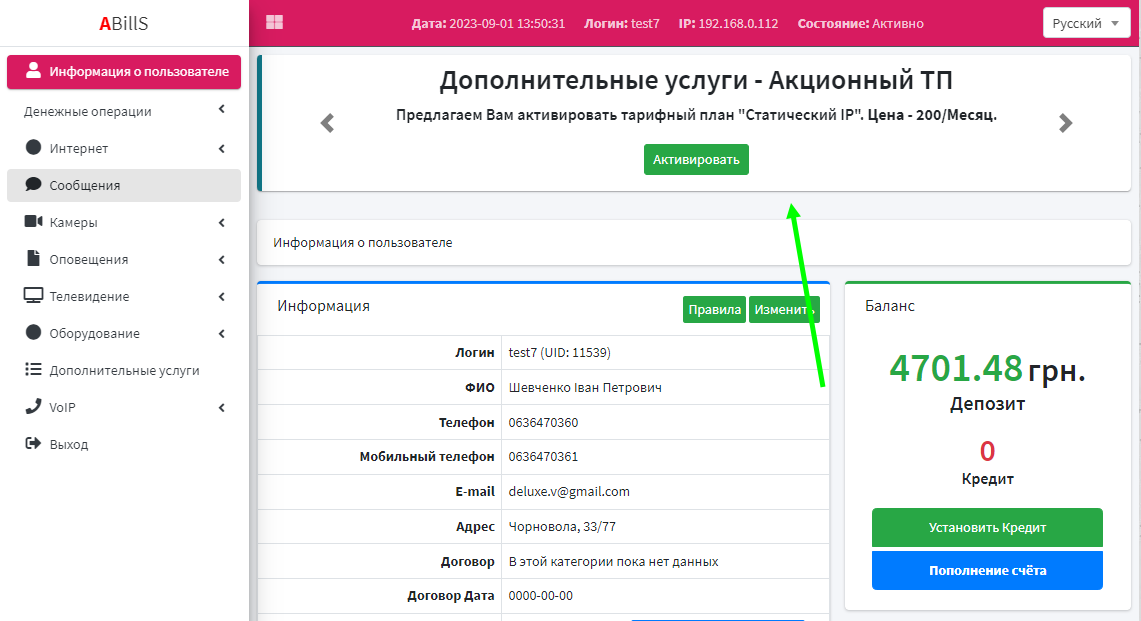Expand the Интернет menu chevron
The image size is (1141, 621).
(x=221, y=148)
